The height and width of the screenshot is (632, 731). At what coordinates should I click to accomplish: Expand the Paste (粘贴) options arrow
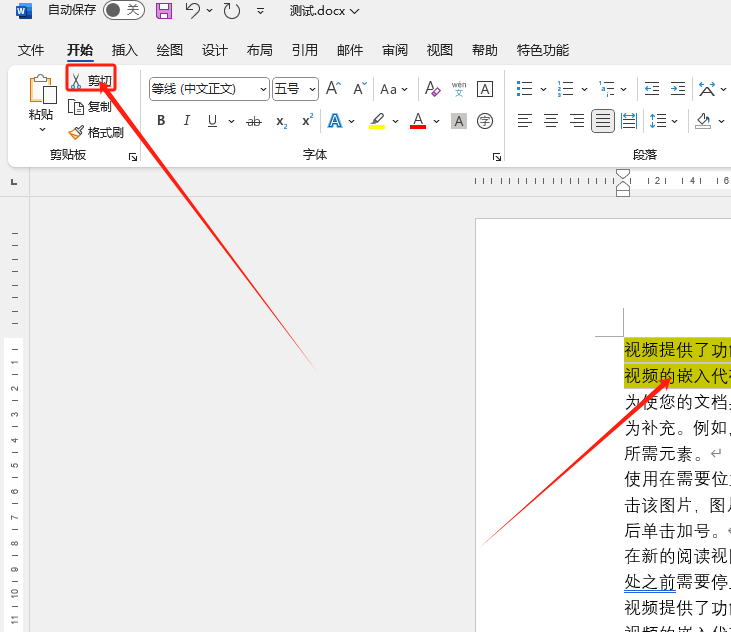coord(42,130)
